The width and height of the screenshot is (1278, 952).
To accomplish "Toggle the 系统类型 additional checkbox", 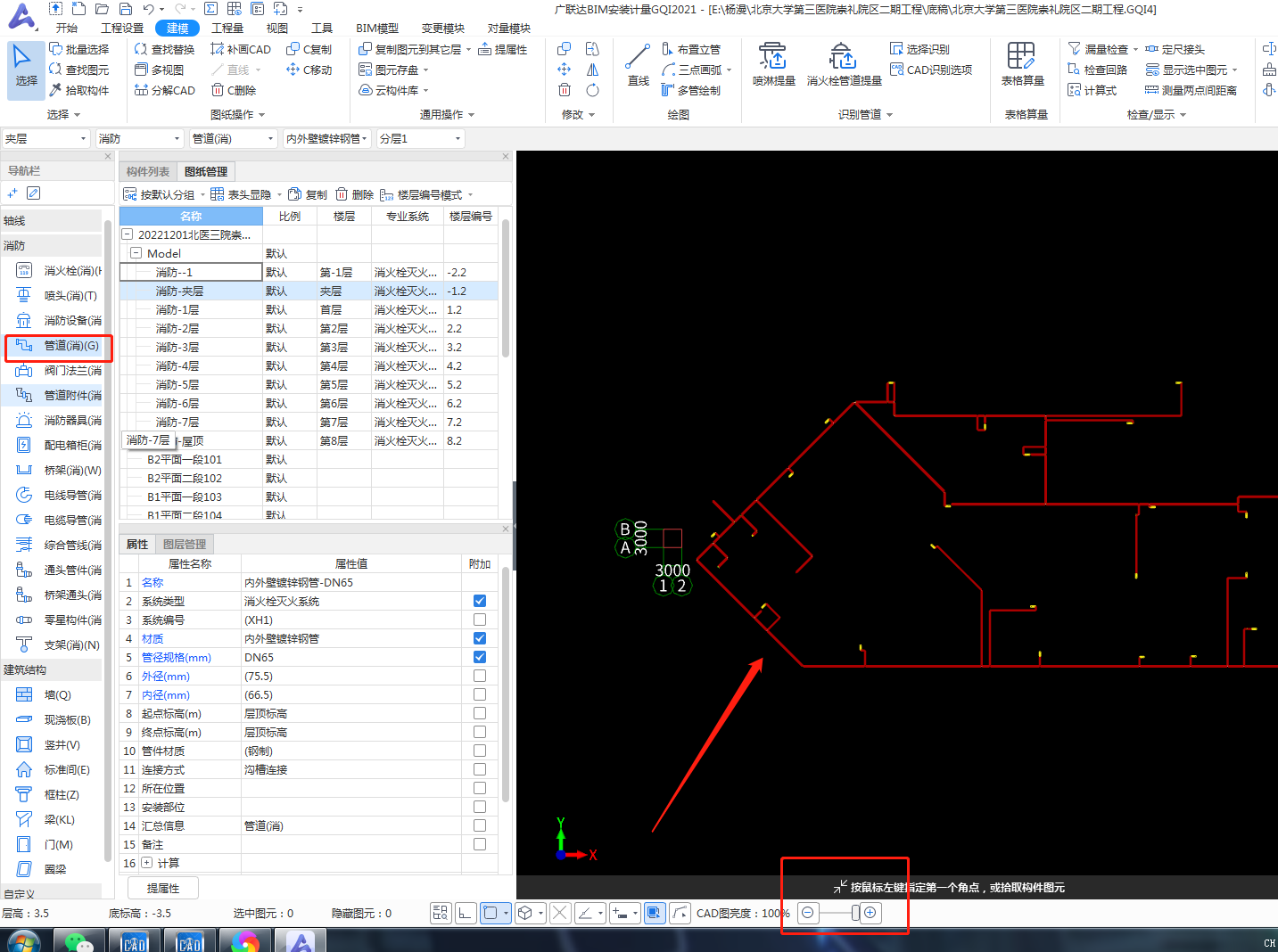I will [x=480, y=601].
